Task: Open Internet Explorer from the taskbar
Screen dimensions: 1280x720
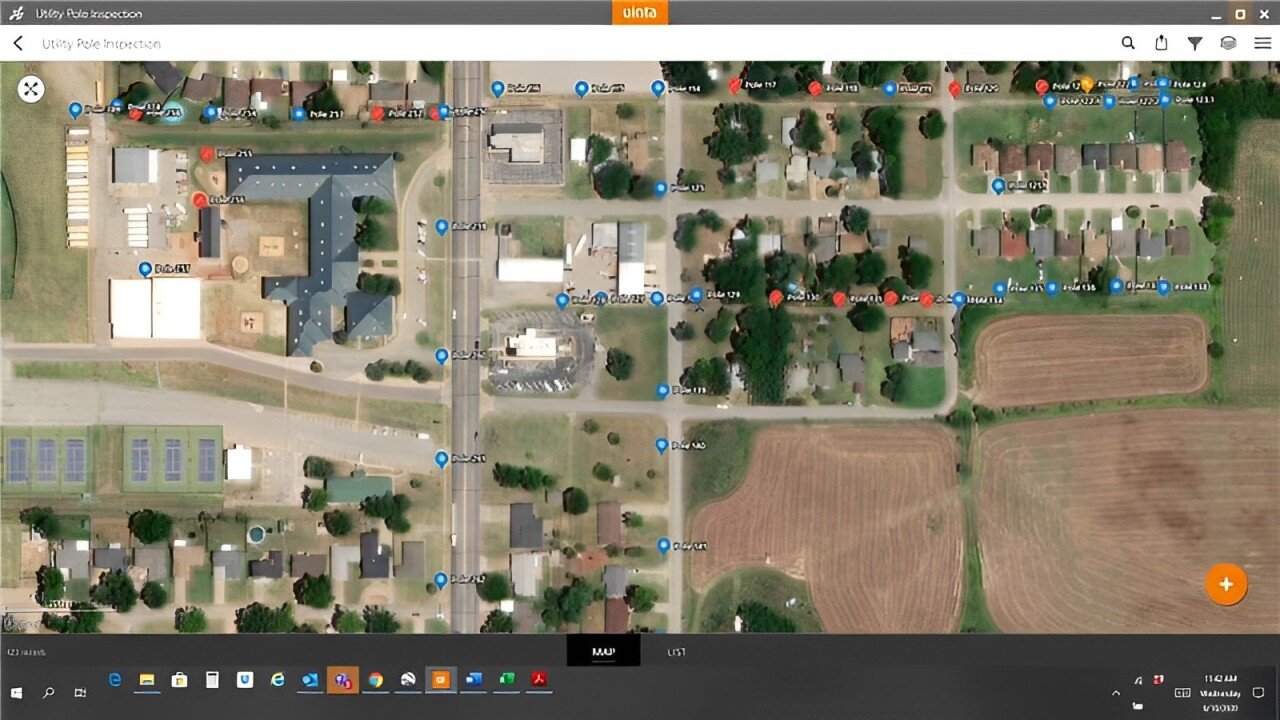Action: 277,680
